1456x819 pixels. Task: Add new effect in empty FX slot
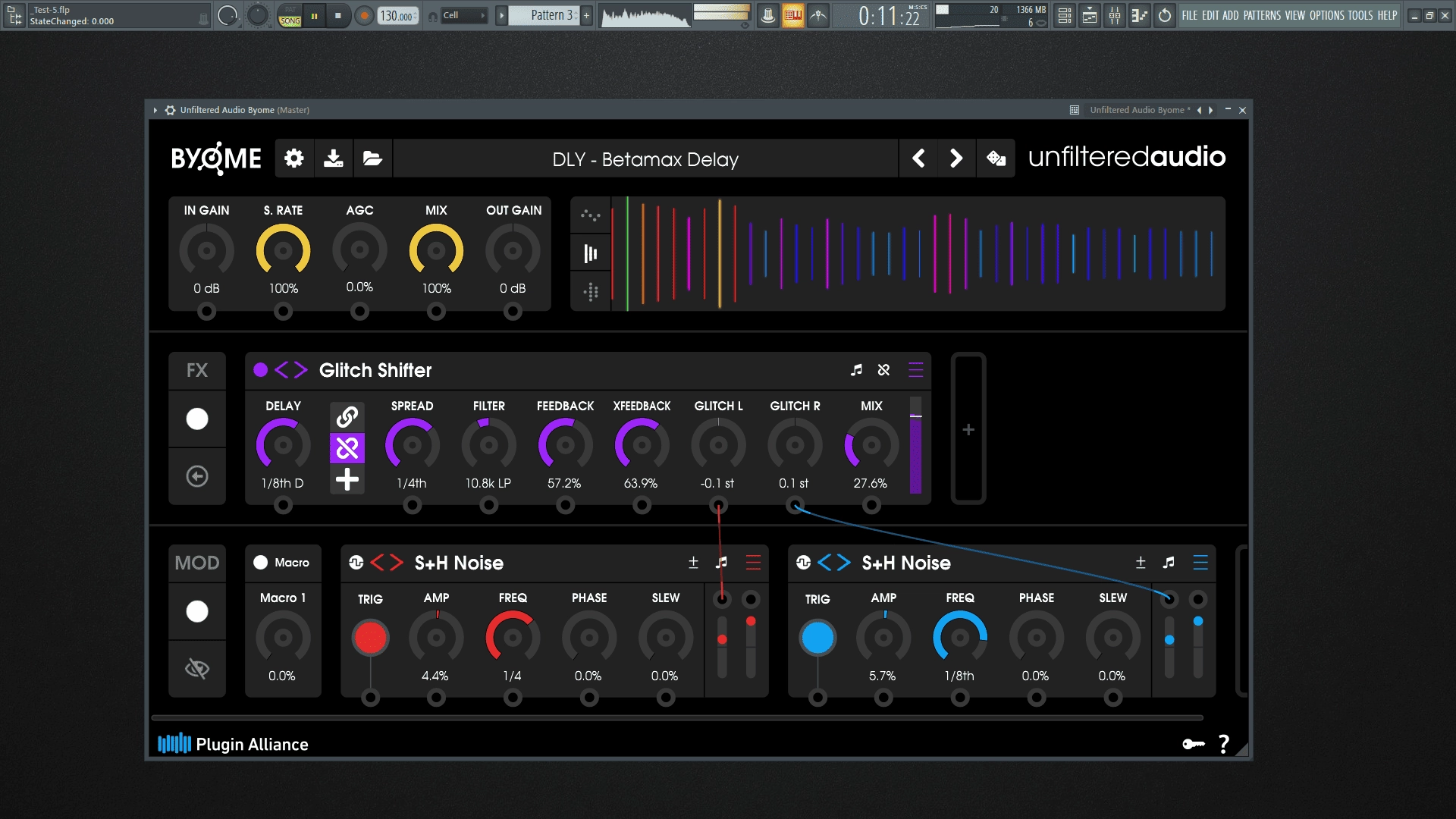pos(968,430)
